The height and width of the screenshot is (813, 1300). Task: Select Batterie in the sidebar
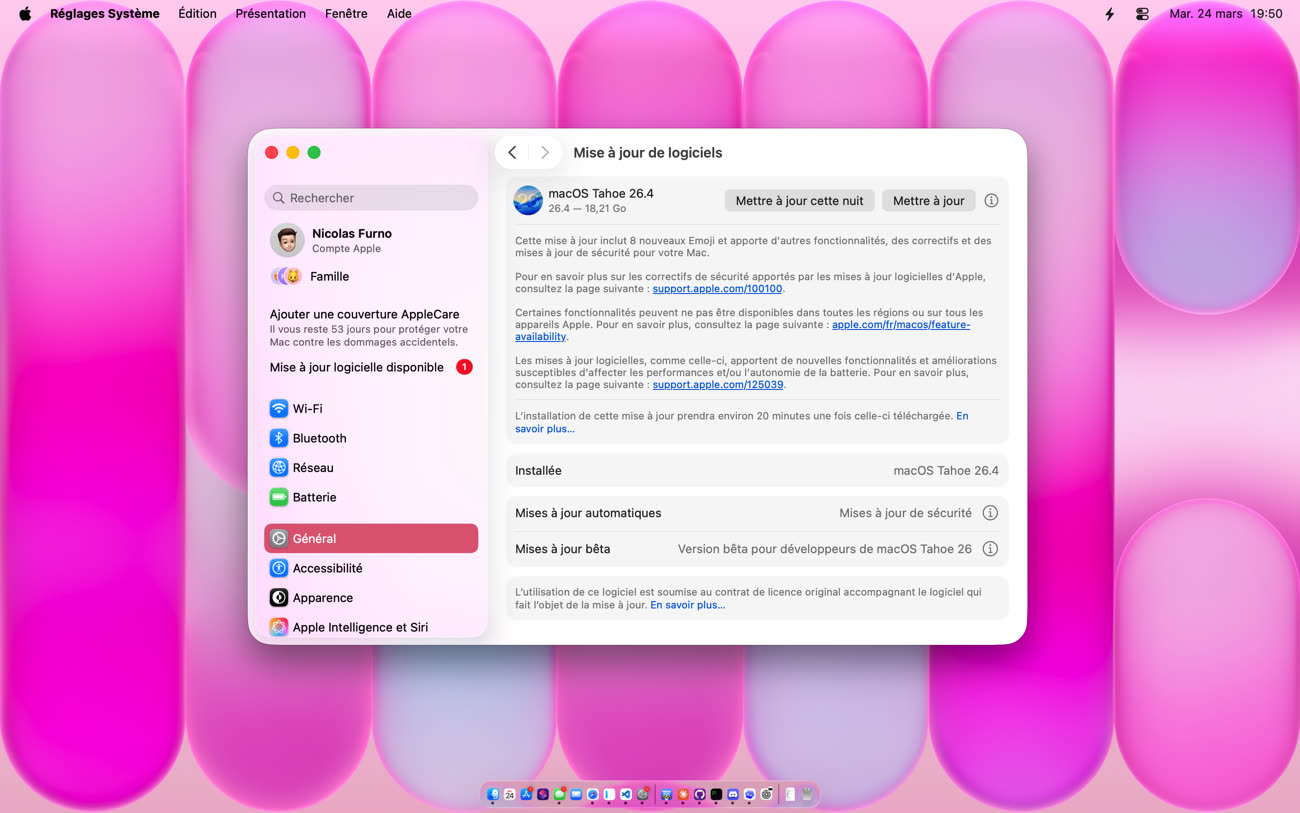pos(314,497)
